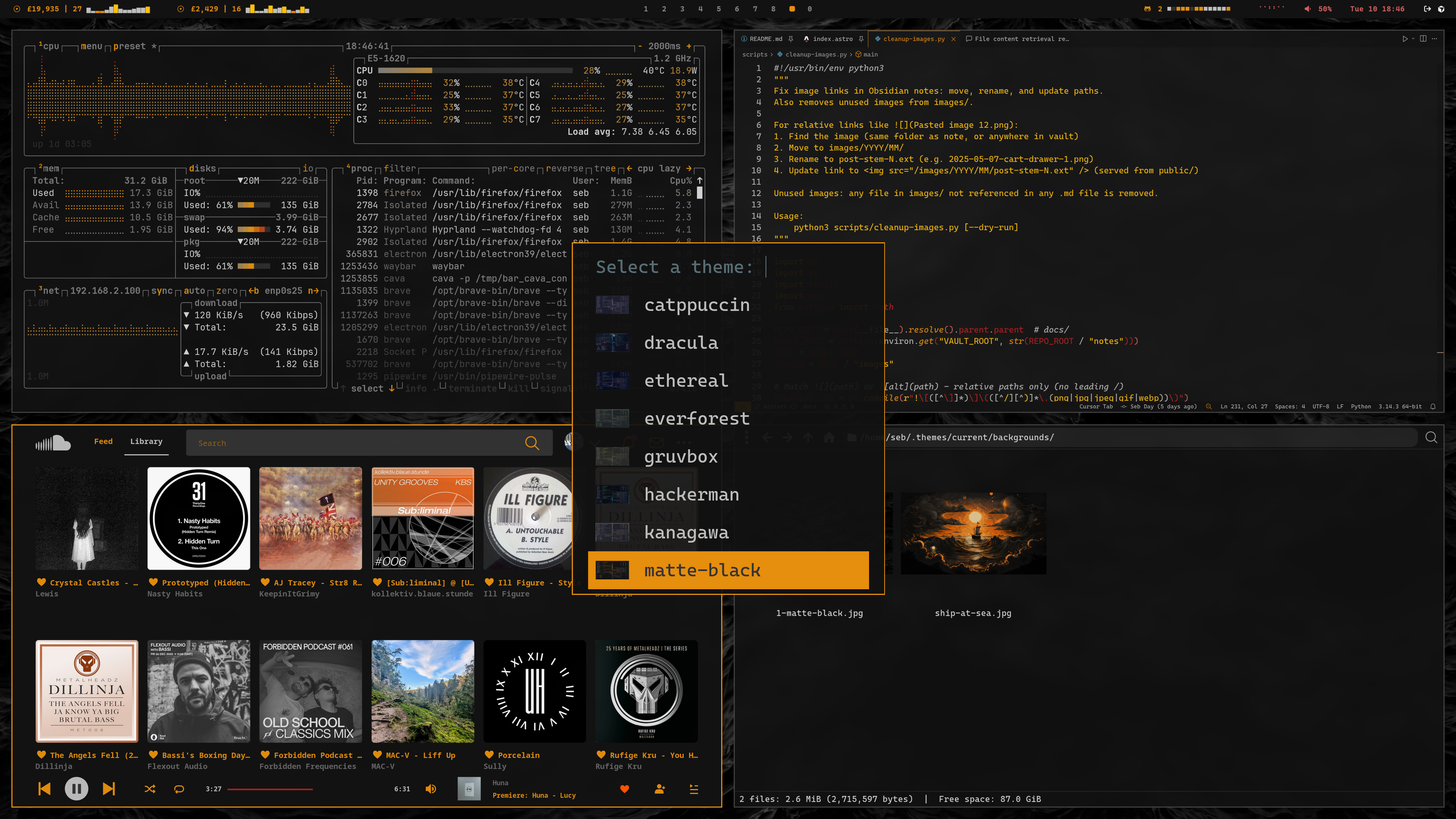Open the play queue list

[x=694, y=789]
